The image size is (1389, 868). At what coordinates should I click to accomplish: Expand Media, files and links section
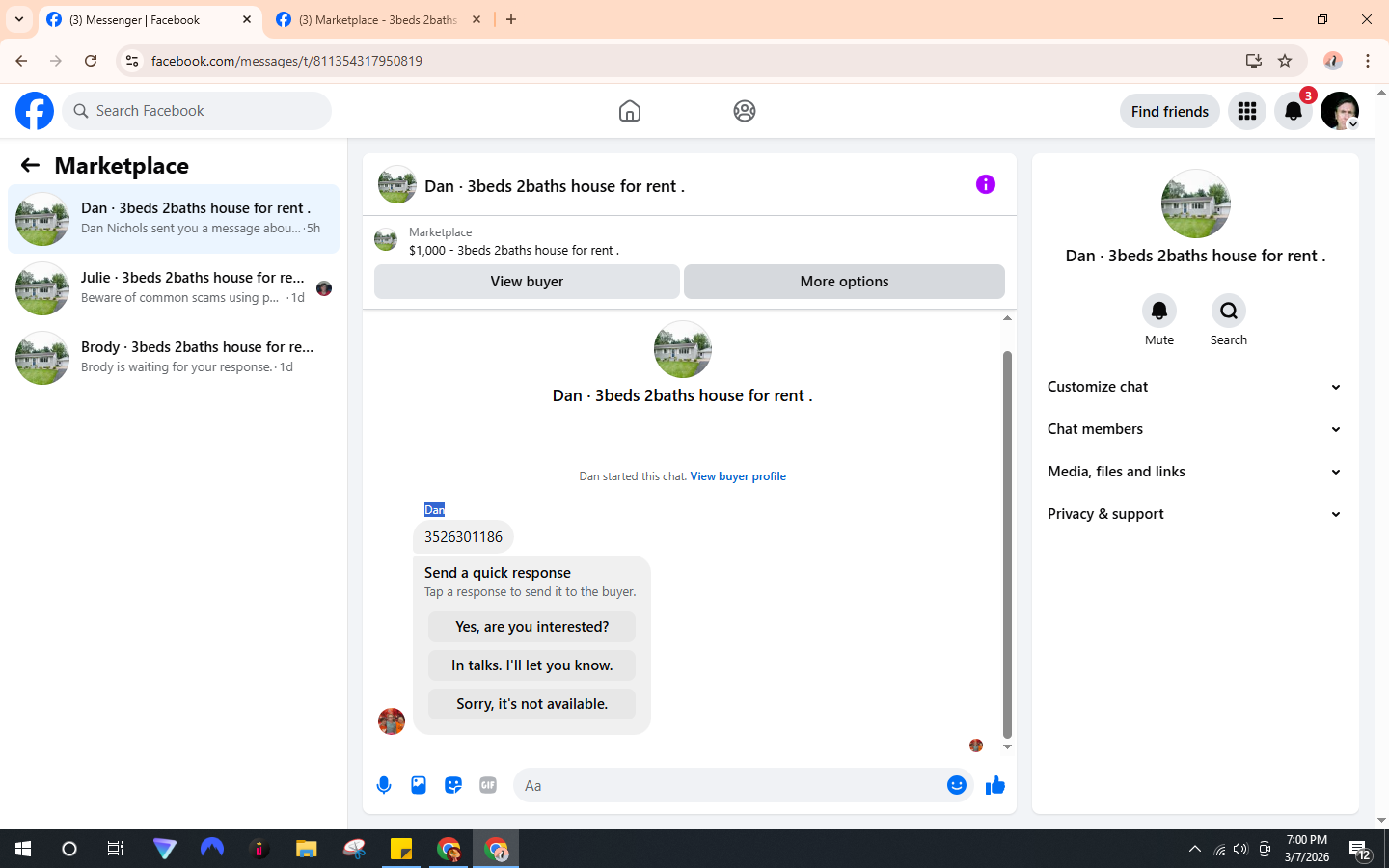click(x=1195, y=472)
